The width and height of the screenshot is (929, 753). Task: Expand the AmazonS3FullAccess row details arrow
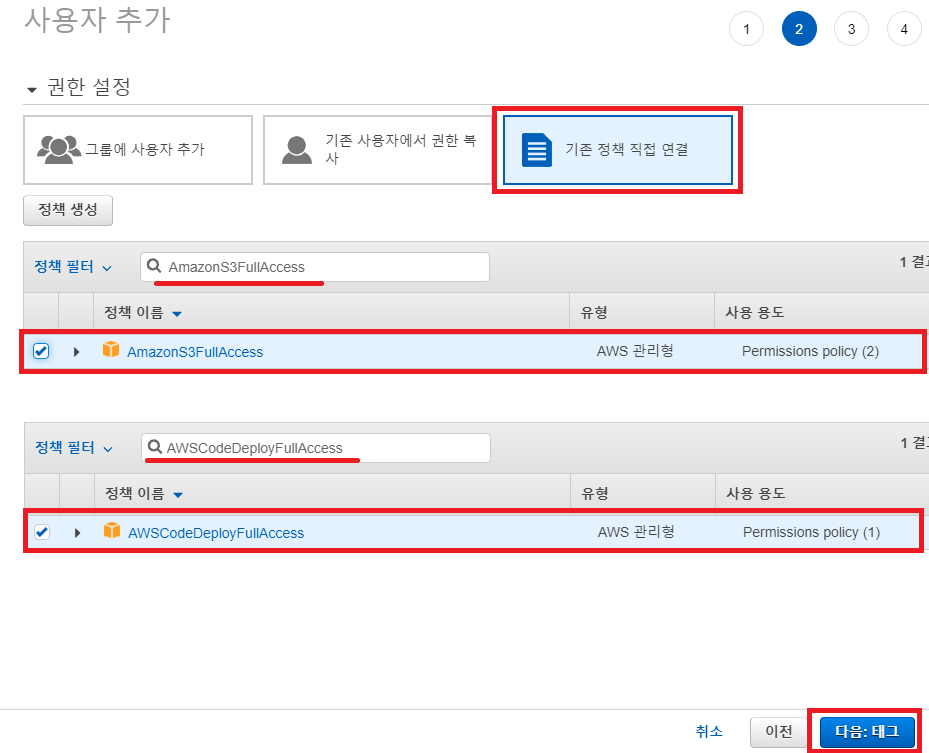[76, 352]
